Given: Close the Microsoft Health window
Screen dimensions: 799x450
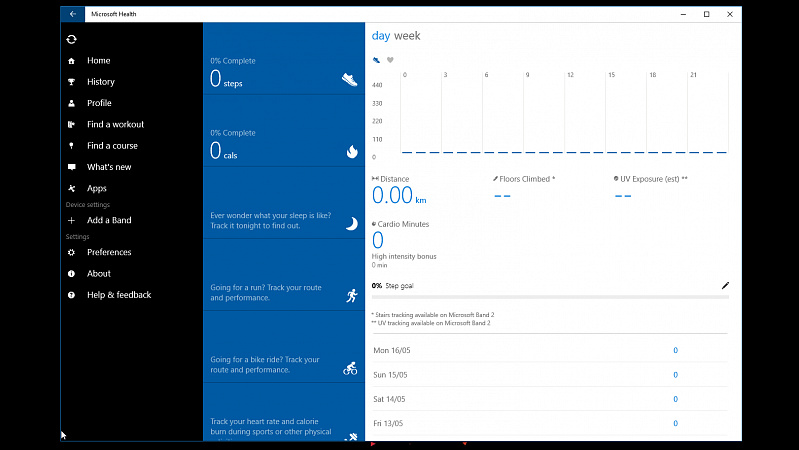Looking at the screenshot, I should pos(730,14).
